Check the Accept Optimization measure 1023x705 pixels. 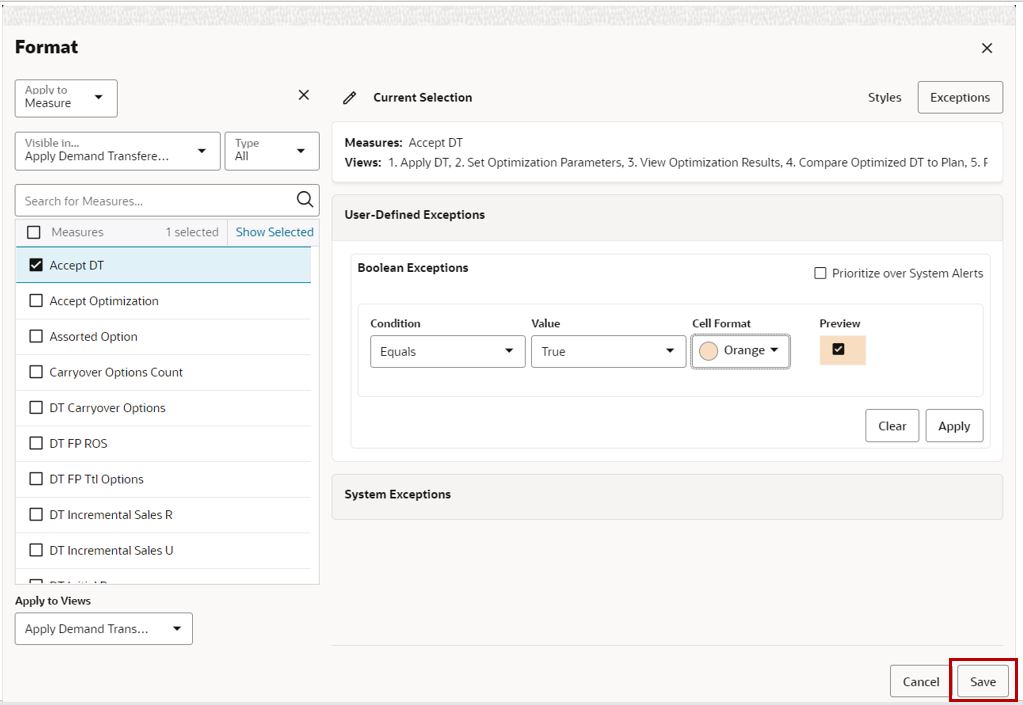(34, 300)
